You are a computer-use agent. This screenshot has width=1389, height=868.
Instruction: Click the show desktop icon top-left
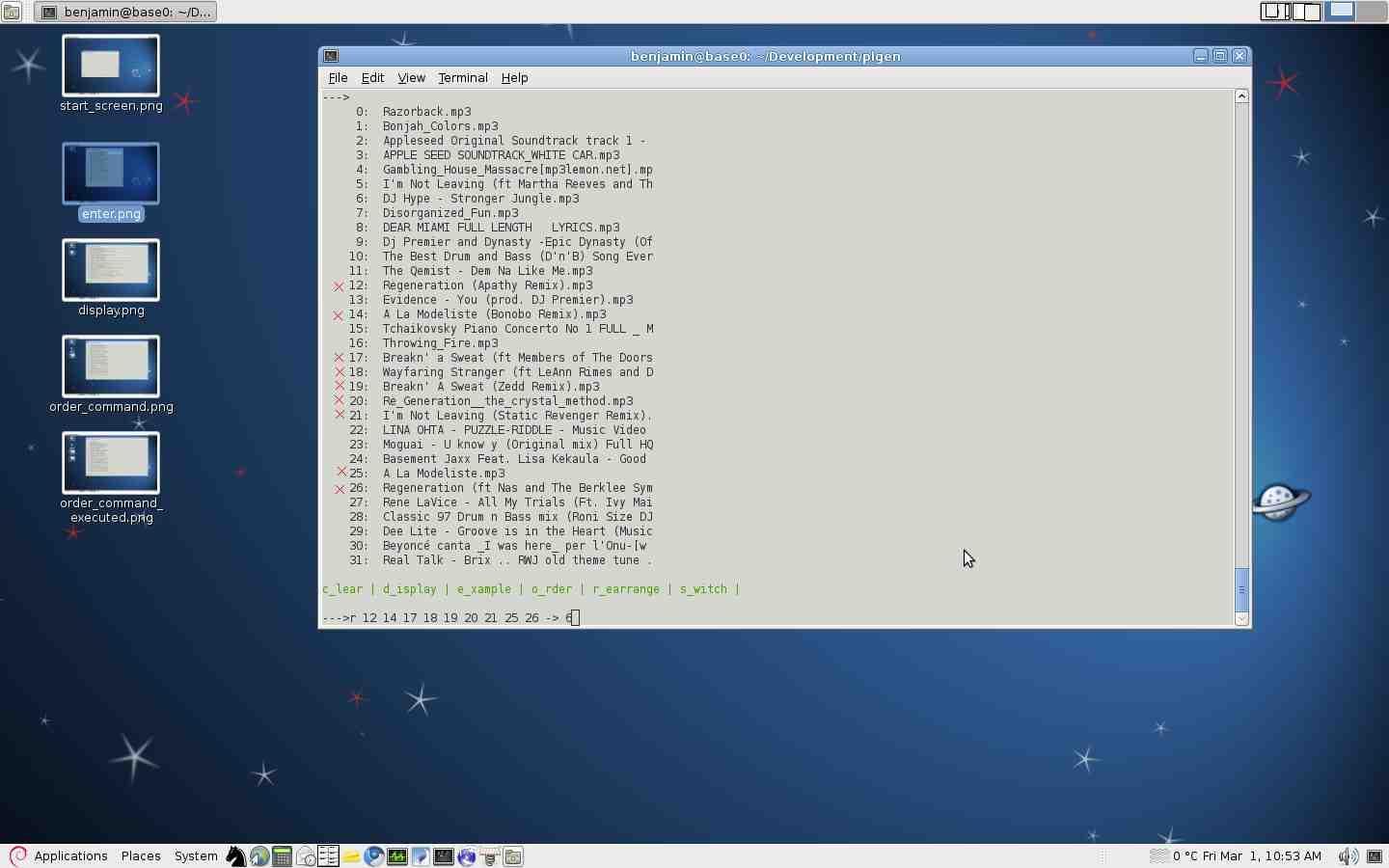pyautogui.click(x=11, y=12)
